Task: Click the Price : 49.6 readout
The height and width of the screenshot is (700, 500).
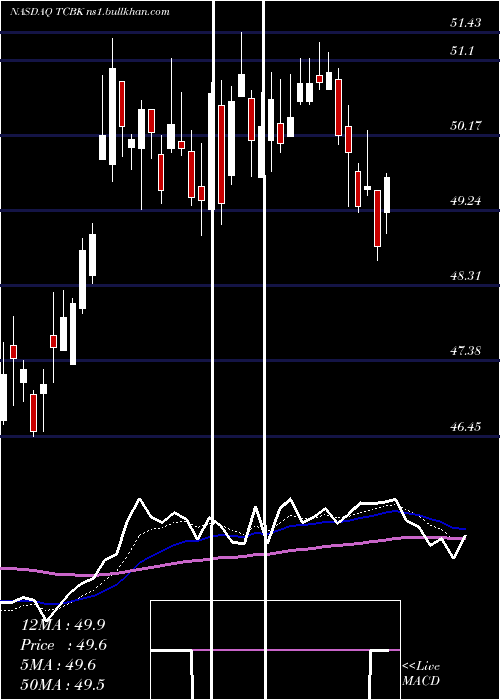Action: [x=64, y=645]
